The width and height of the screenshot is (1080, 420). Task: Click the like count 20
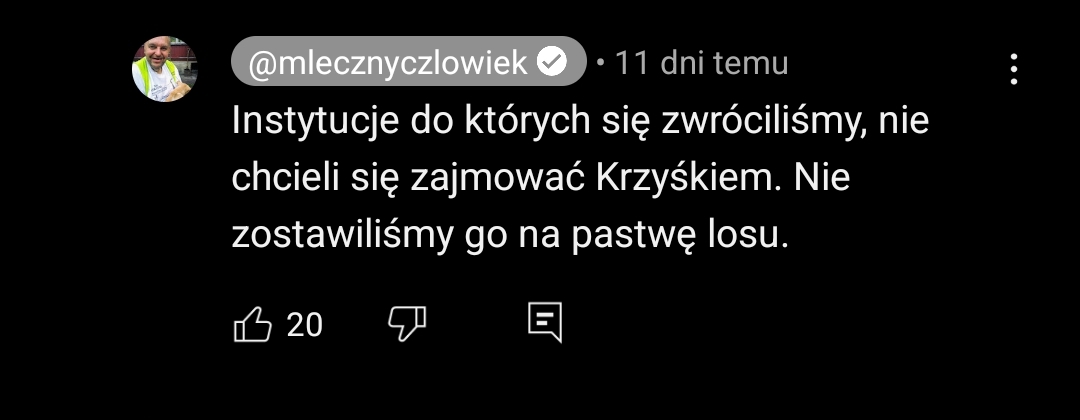(x=304, y=324)
